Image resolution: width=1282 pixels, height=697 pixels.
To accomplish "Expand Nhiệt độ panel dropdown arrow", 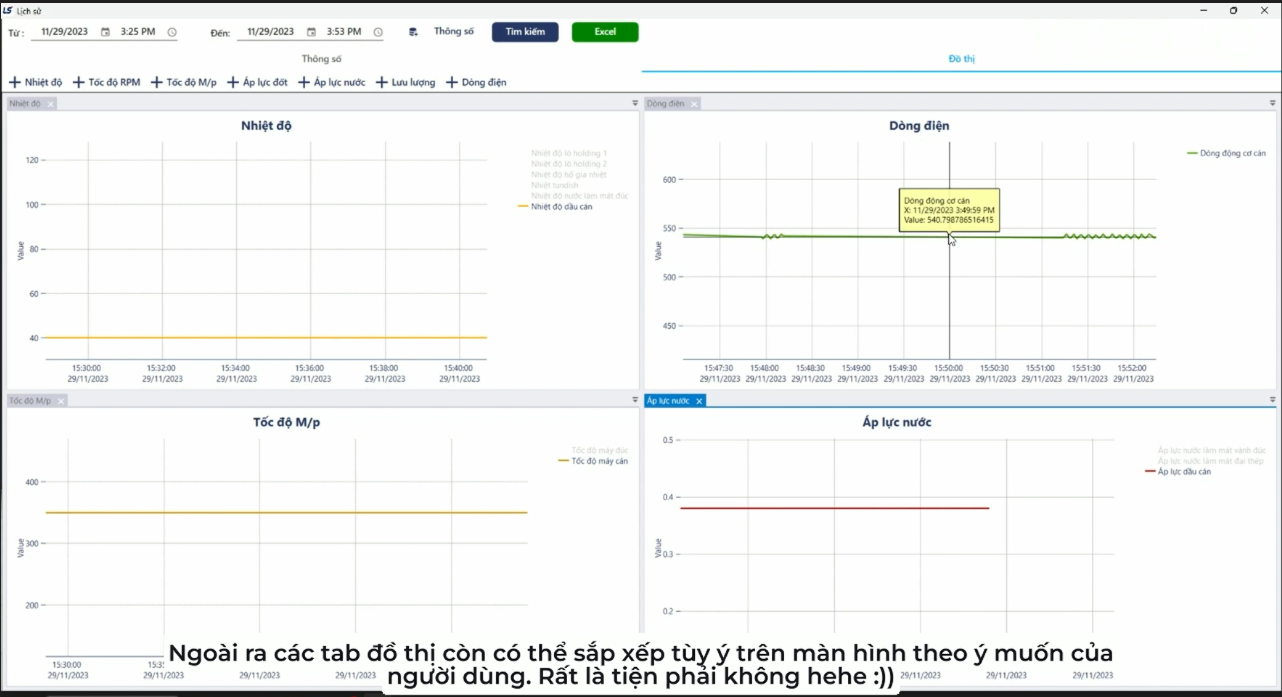I will tap(634, 103).
